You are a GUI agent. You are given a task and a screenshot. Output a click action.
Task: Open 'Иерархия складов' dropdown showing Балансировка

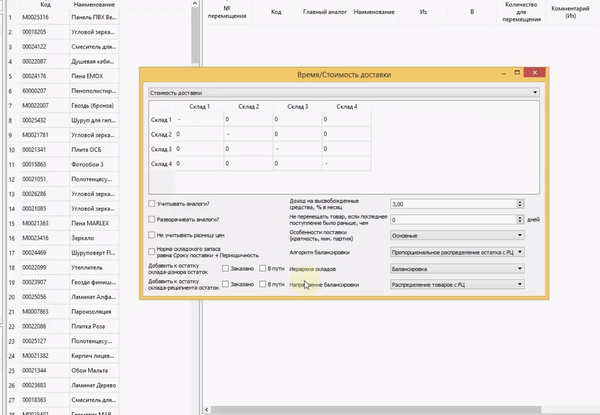coord(457,269)
